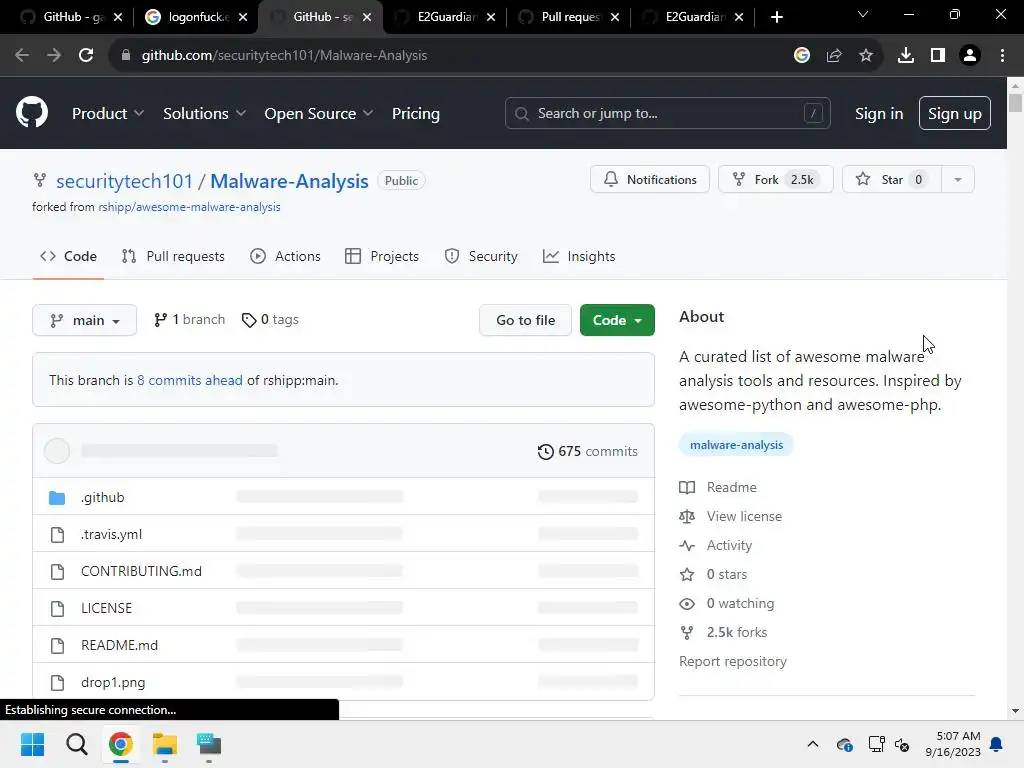Open rshipp/awesome-malware-analysis fork source link
Screen dimensions: 1024x768
tap(189, 207)
